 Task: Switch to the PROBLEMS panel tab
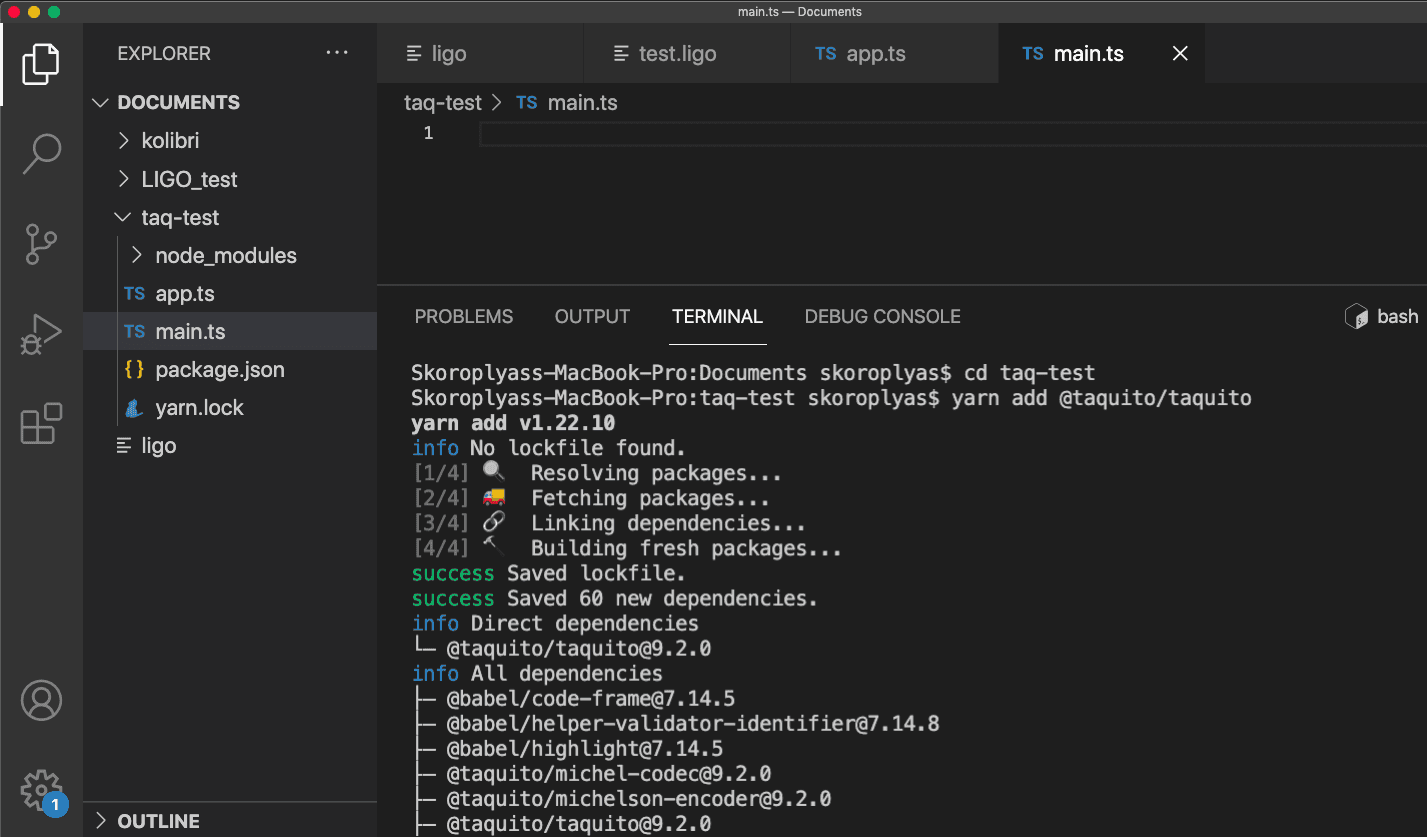tap(464, 317)
